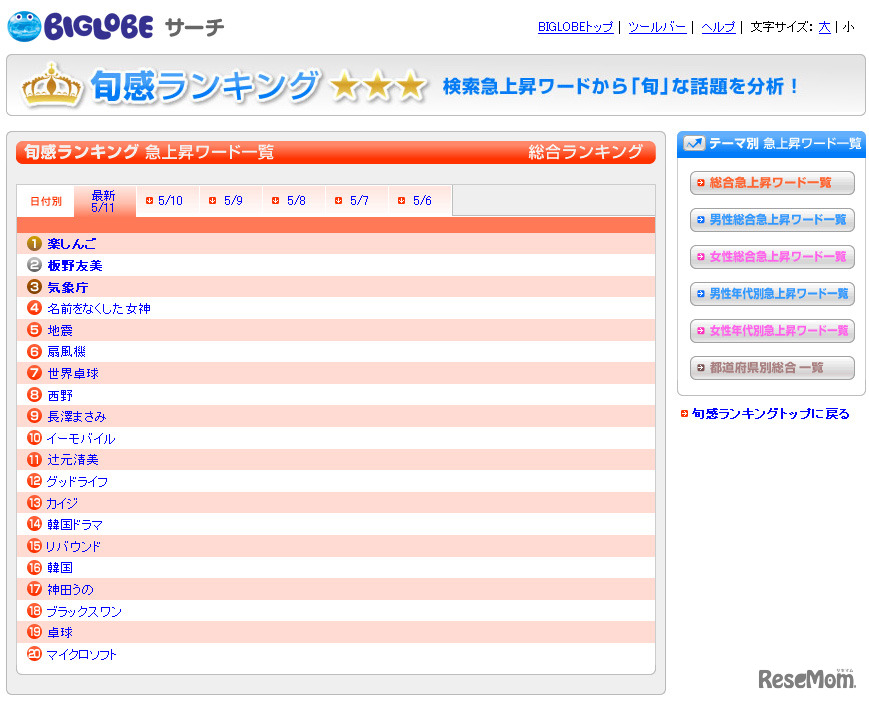Click the chart icon beside テーマ別 header
This screenshot has width=869, height=702.
[x=694, y=143]
